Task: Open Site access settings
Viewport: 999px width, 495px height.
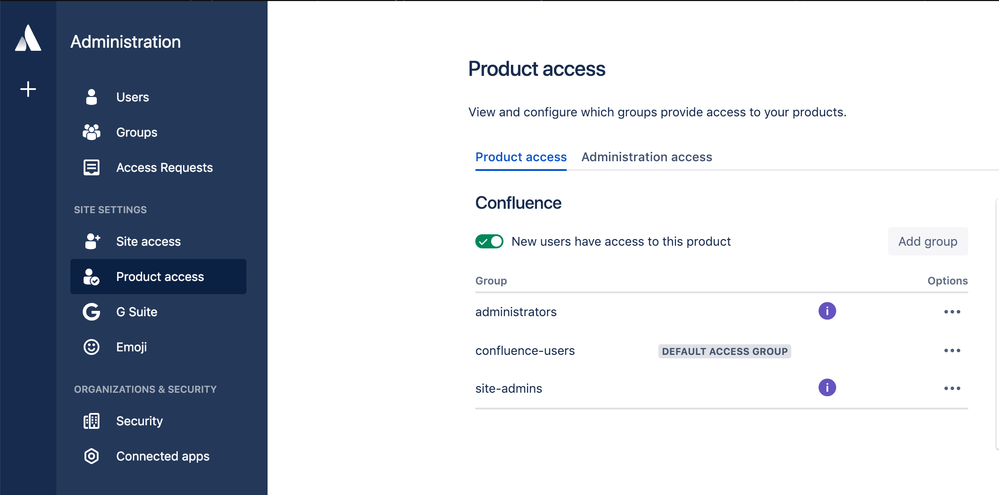Action: click(158, 241)
